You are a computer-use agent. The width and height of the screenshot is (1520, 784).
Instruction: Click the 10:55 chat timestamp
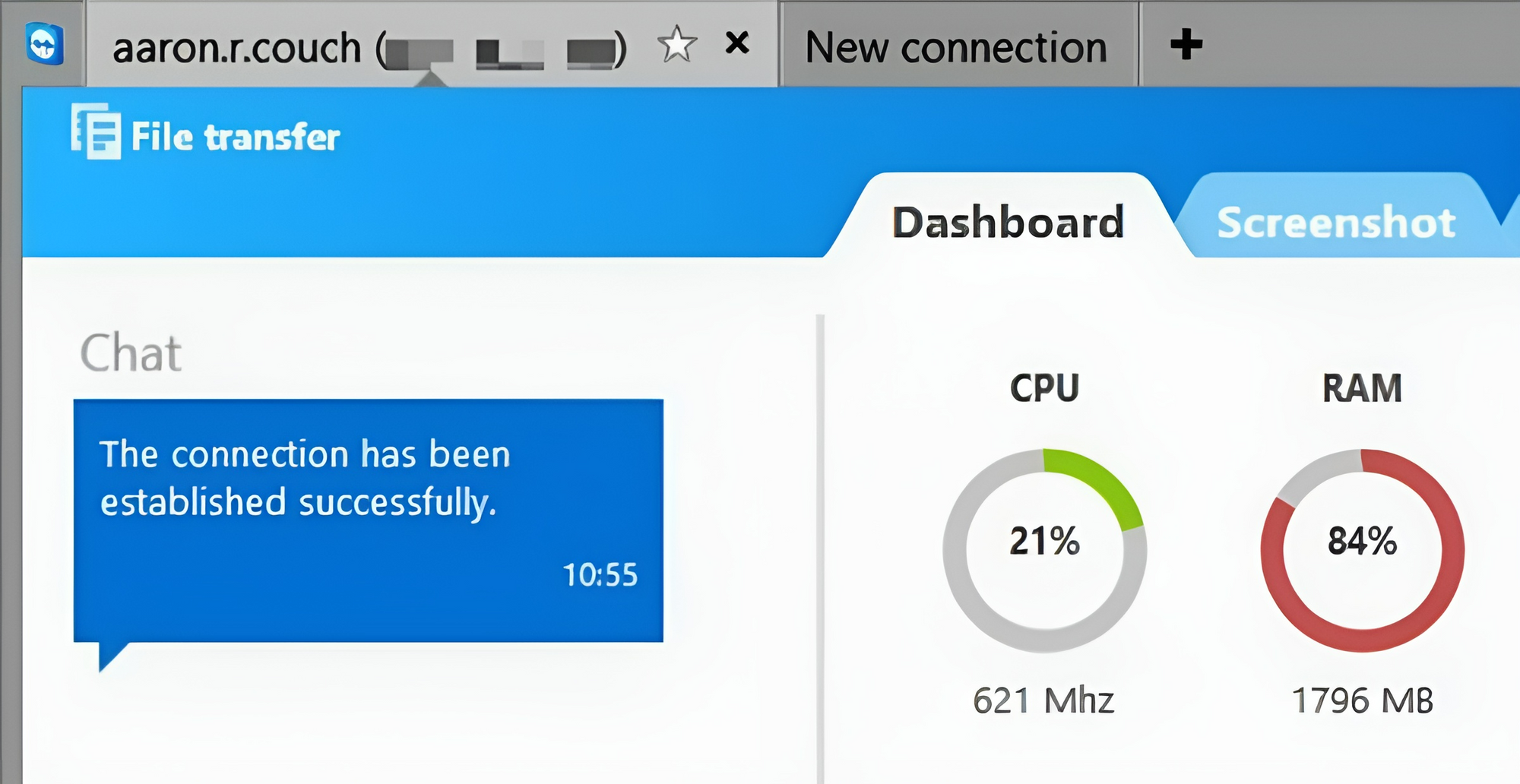(x=600, y=575)
